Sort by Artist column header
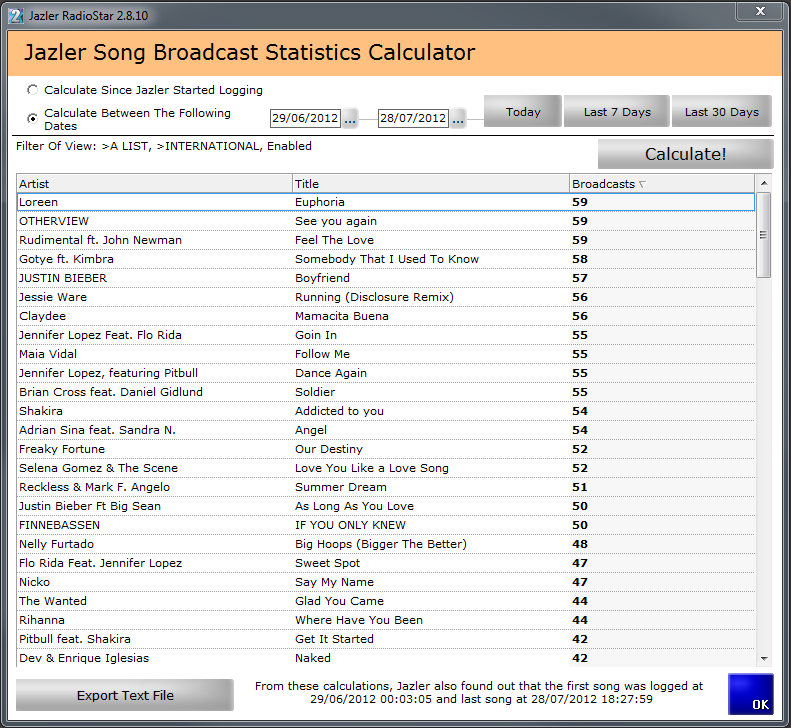 154,184
